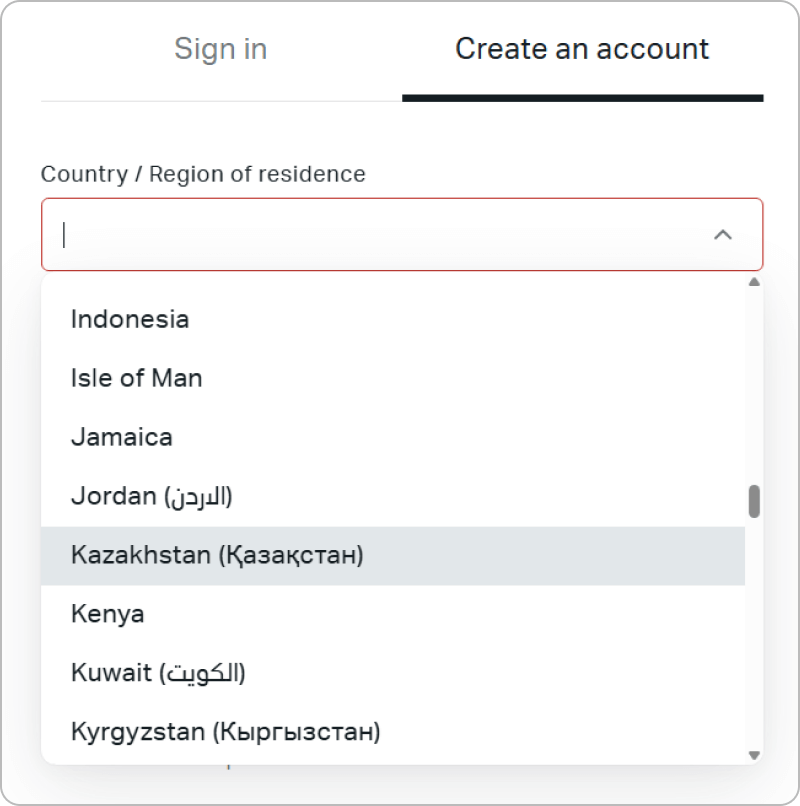800x806 pixels.
Task: Select Kenya from the list
Action: coord(108,614)
